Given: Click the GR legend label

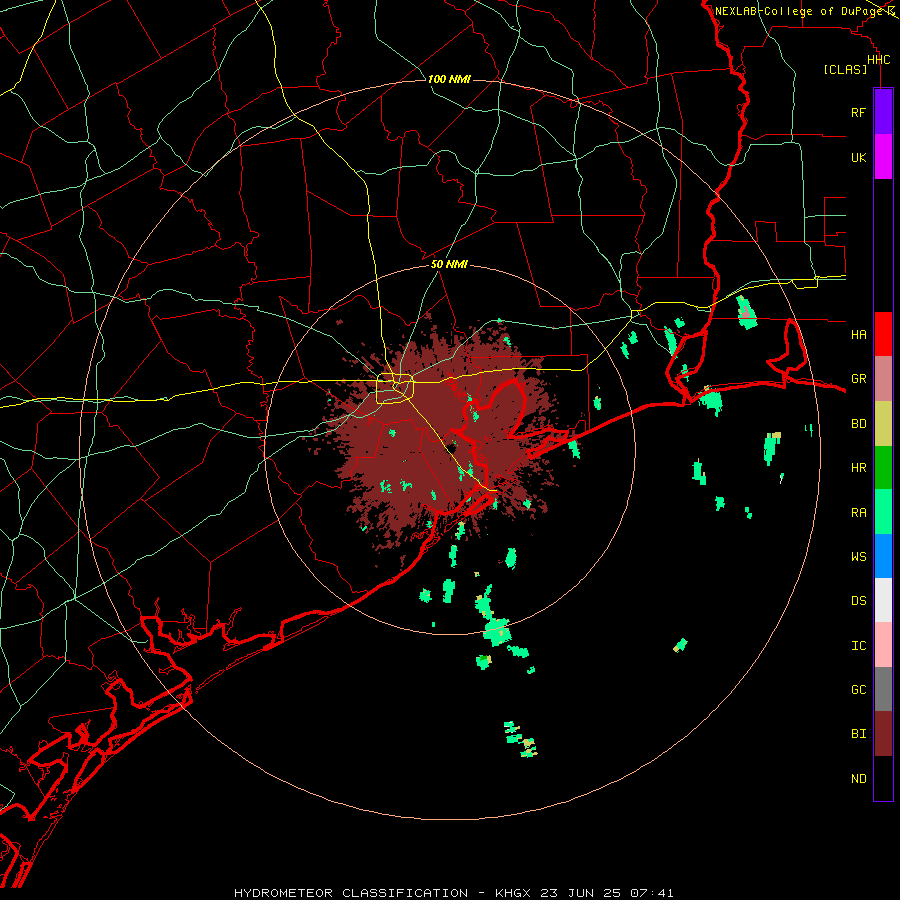Looking at the screenshot, I should pos(858,379).
